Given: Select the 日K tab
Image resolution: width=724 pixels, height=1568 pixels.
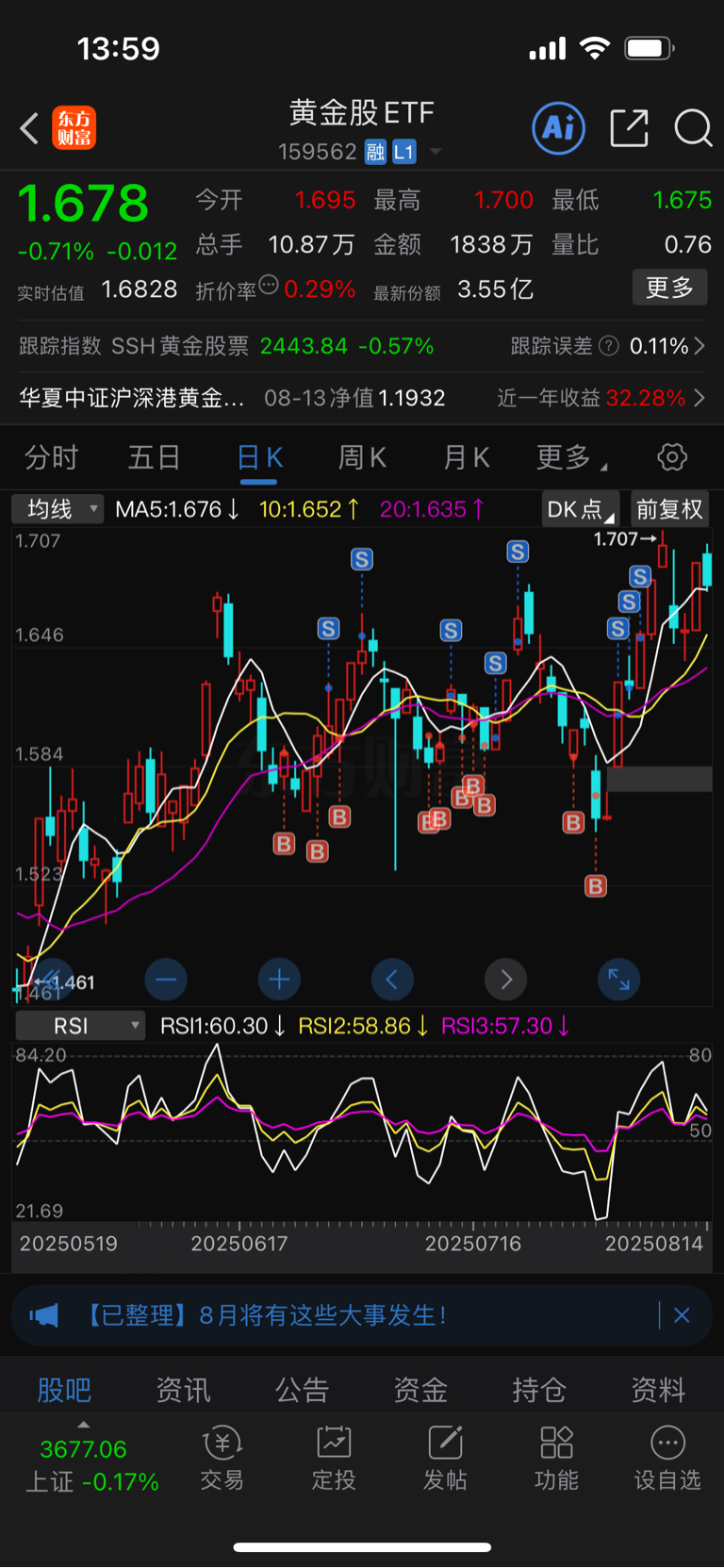Looking at the screenshot, I should [x=260, y=458].
